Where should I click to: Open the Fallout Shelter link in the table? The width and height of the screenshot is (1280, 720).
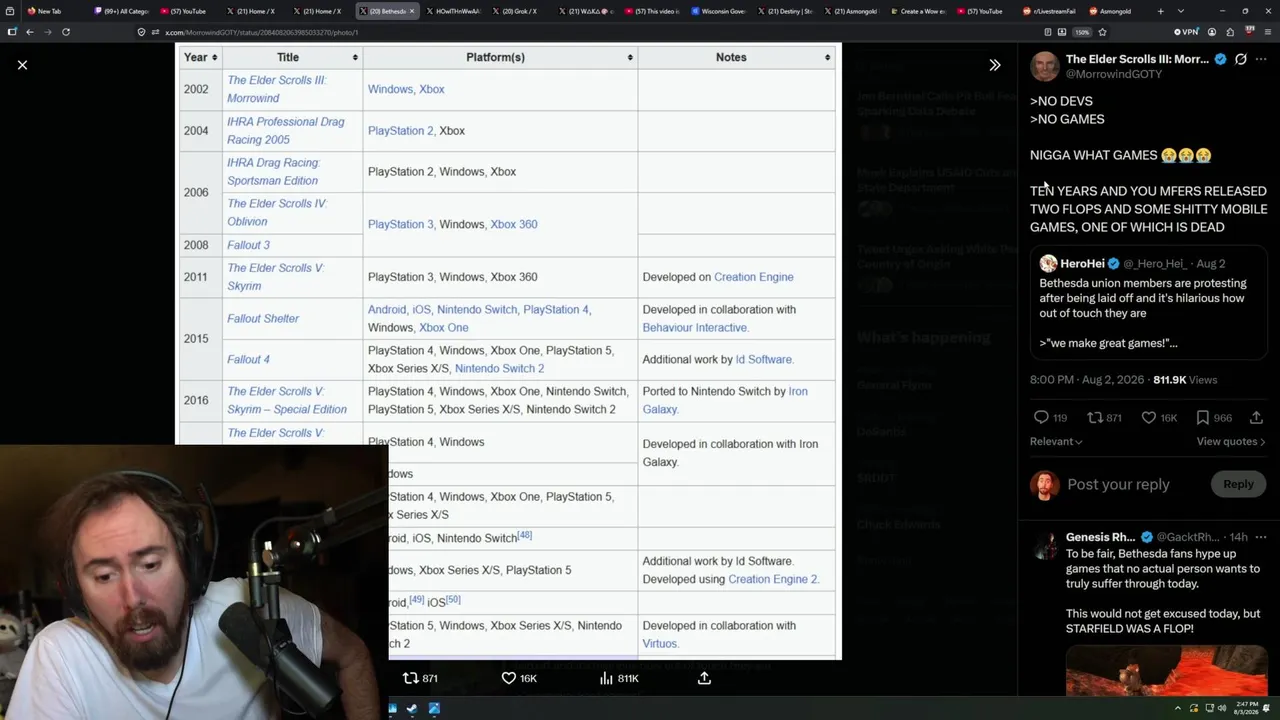263,318
